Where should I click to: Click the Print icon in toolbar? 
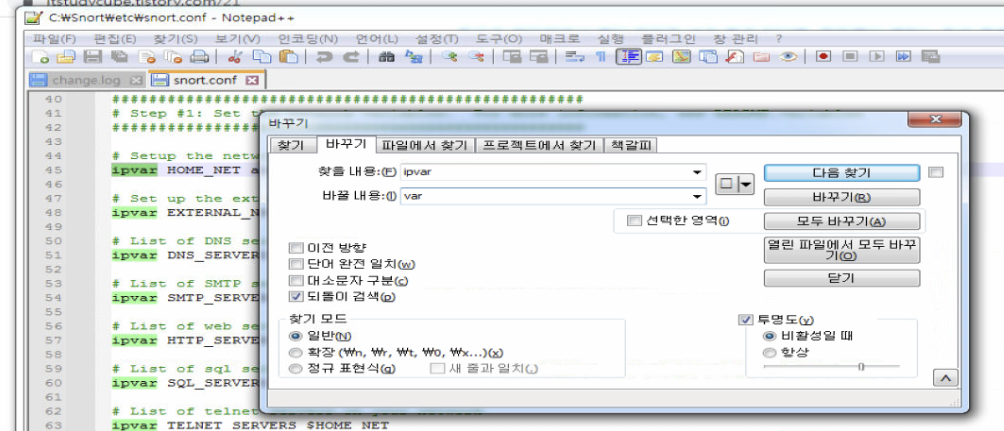click(199, 57)
